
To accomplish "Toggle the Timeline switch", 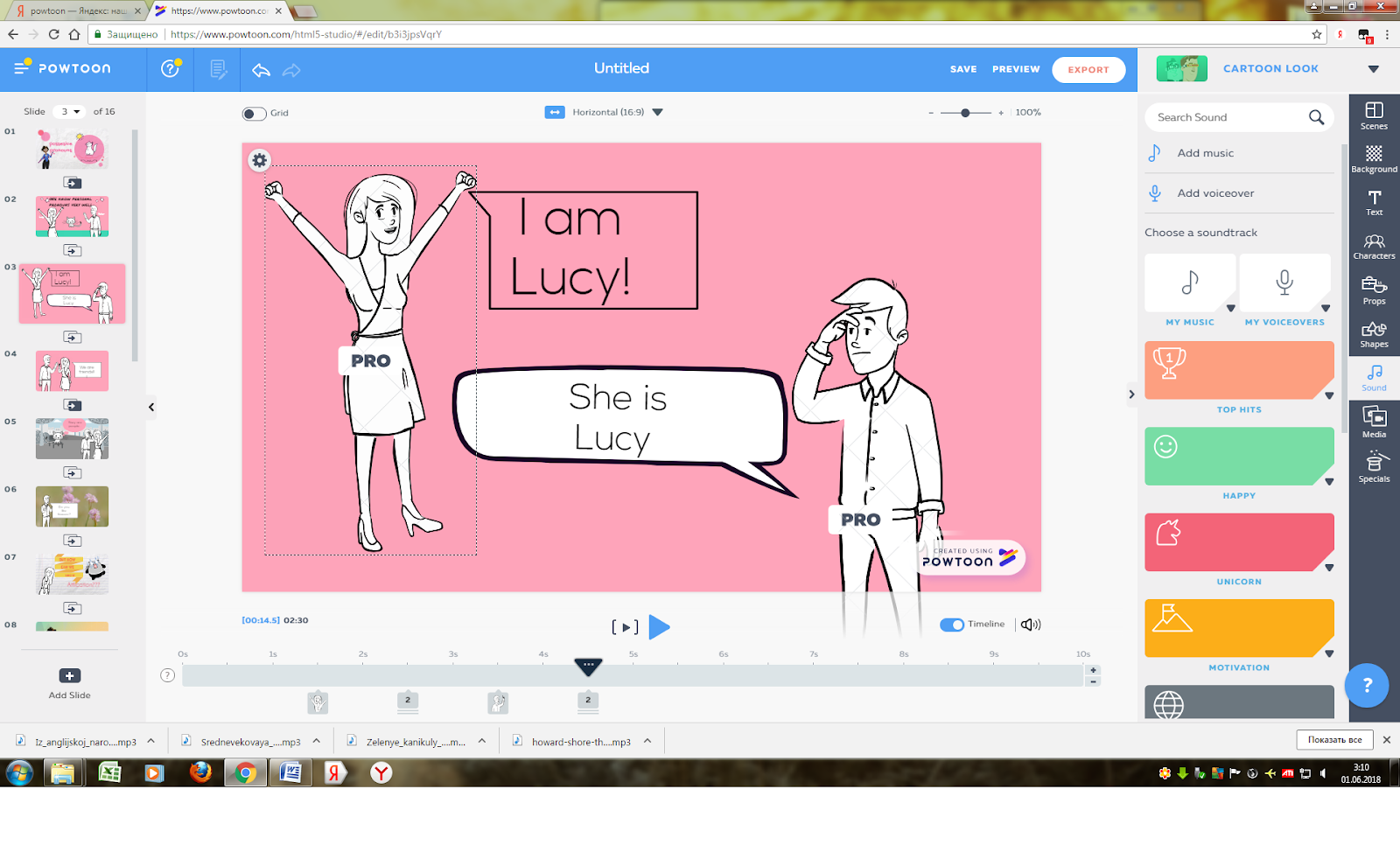I will point(952,625).
